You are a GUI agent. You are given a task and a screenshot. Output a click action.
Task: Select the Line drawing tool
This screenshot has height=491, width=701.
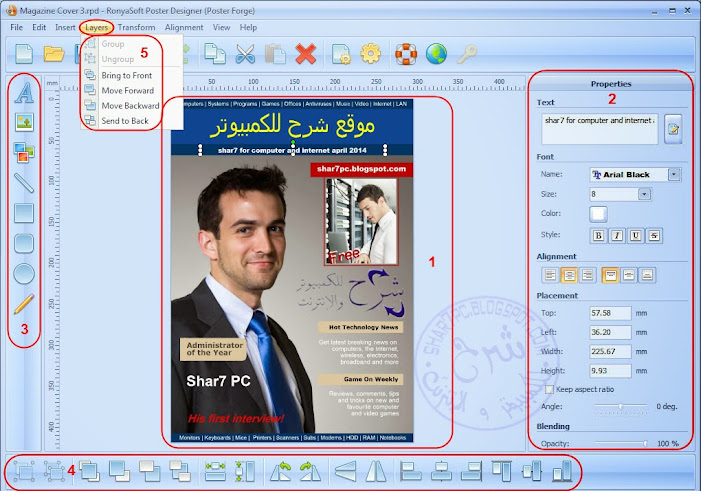(24, 183)
